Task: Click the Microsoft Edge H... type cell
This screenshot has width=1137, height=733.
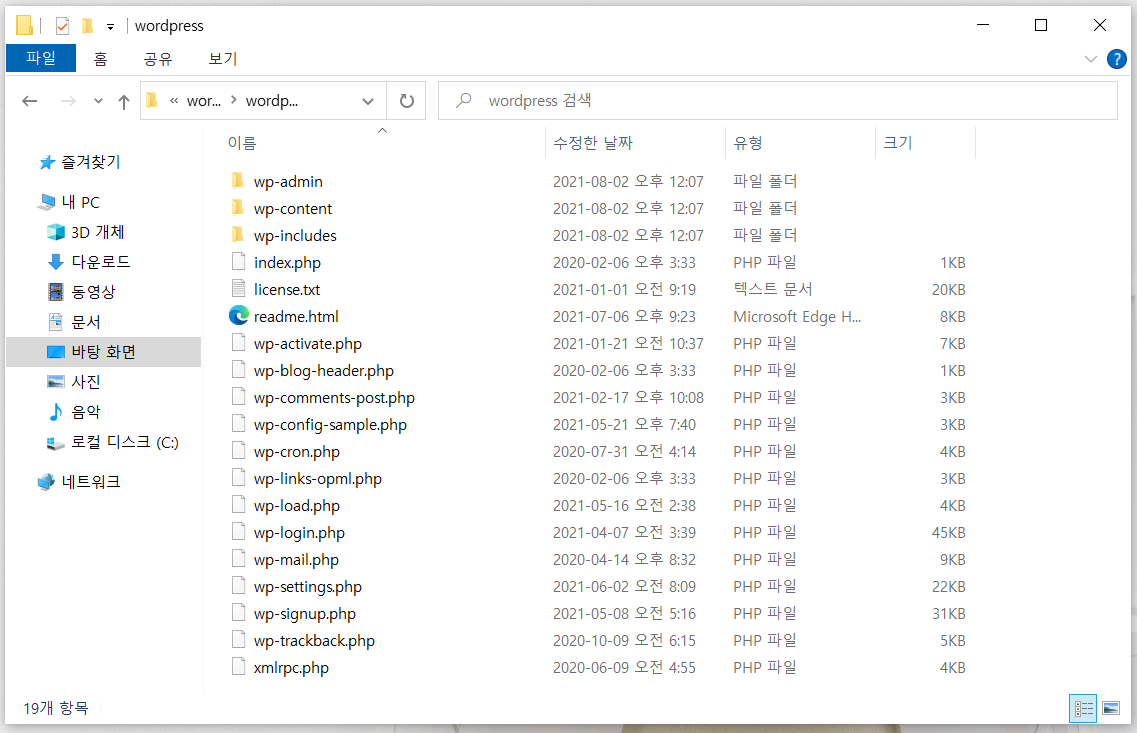Action: click(797, 317)
